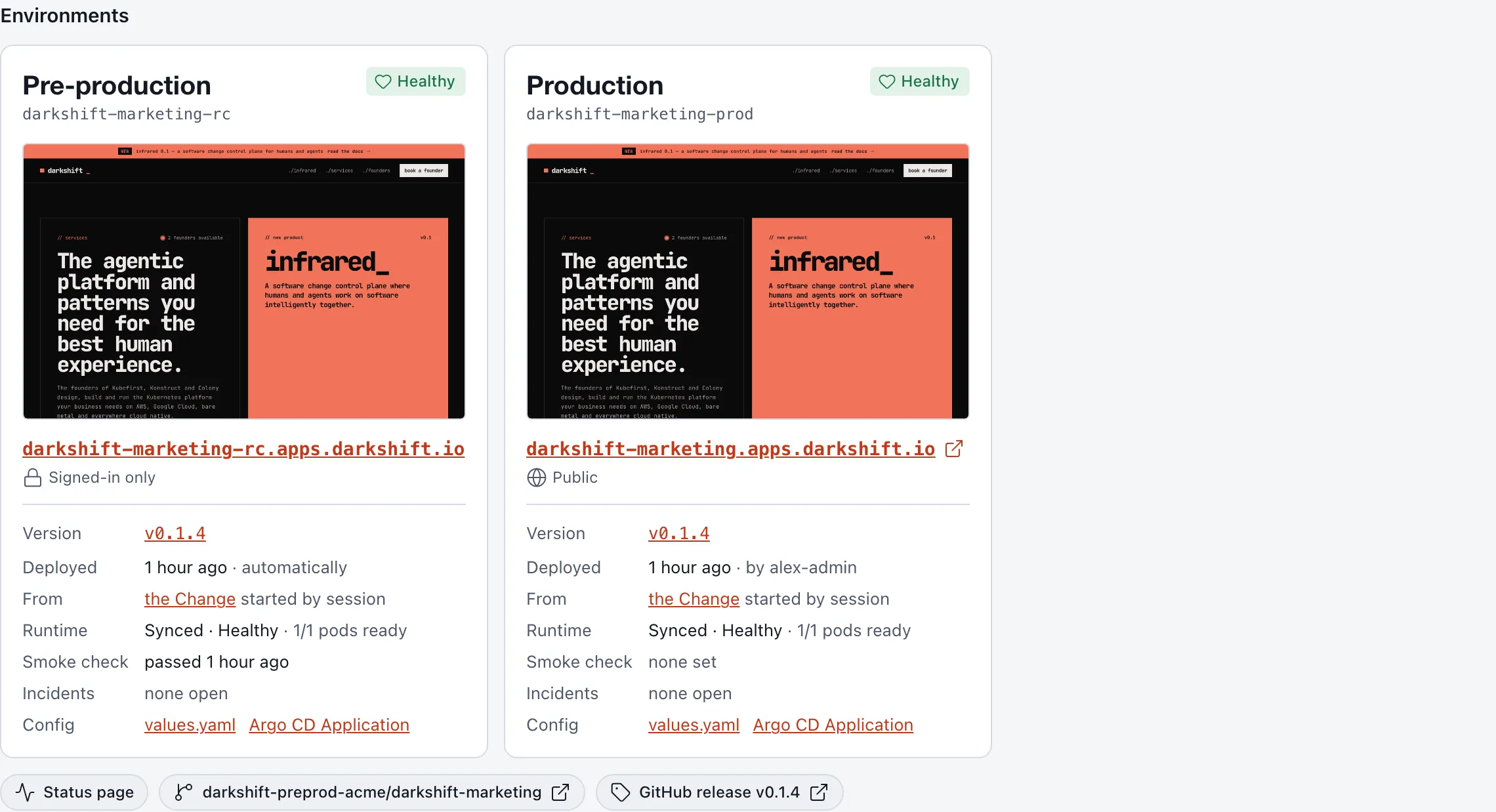
Task: Open the darkshift-marketing.apps.darkshift.io production link
Action: [x=730, y=449]
